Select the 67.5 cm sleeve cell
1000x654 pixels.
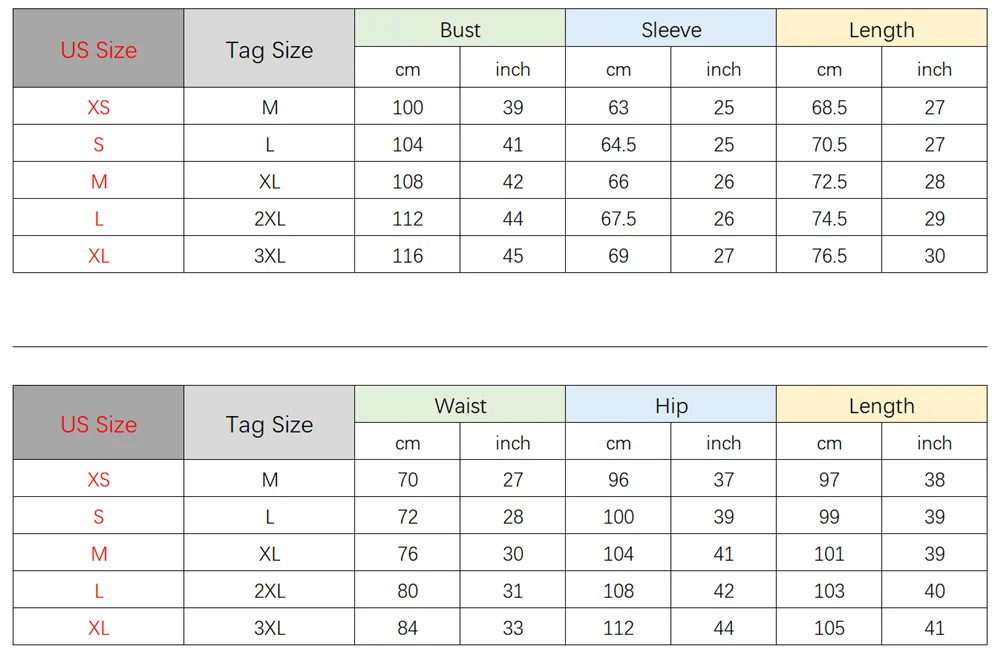point(618,219)
